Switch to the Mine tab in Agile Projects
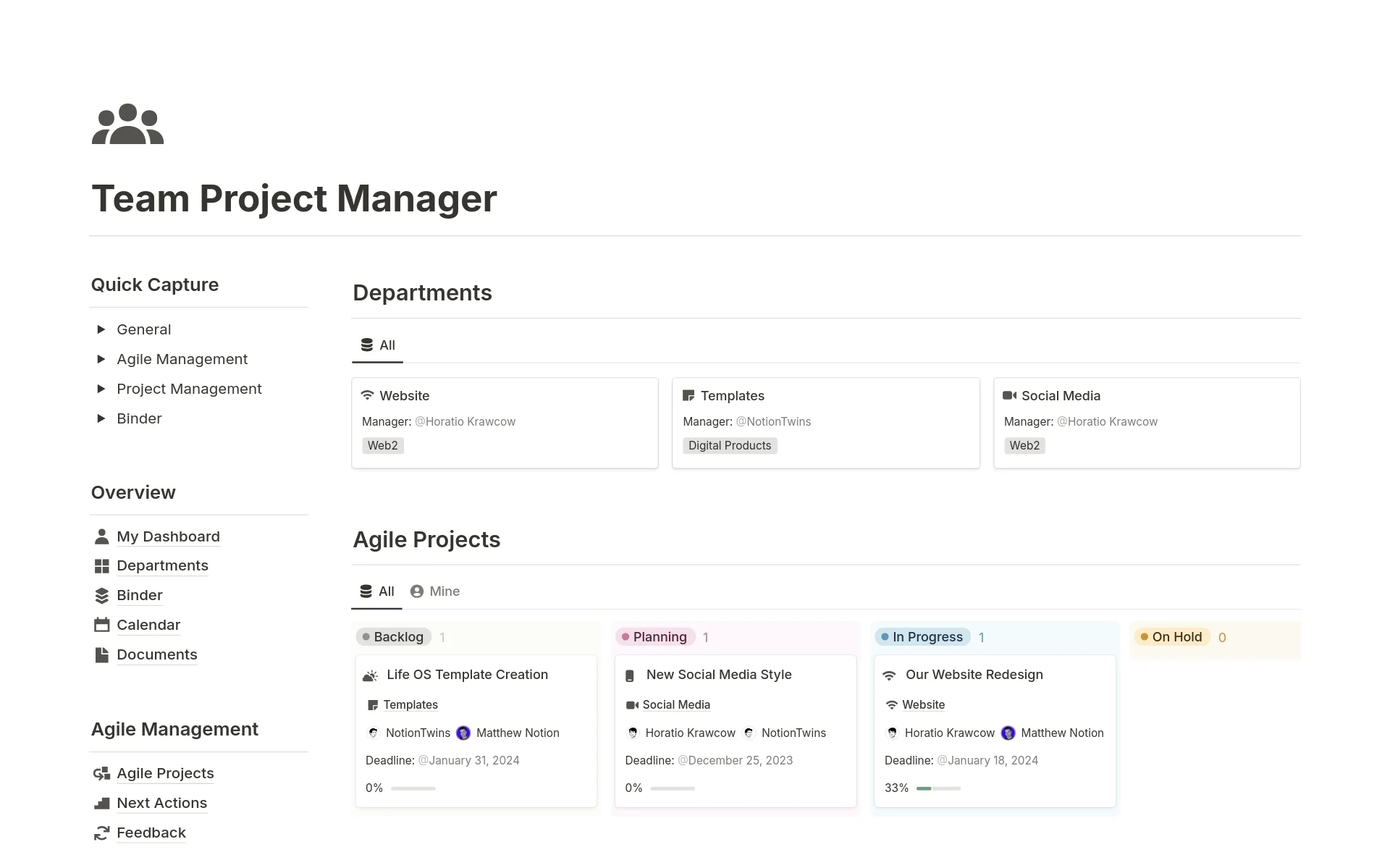This screenshot has width=1390, height=868. 435,591
